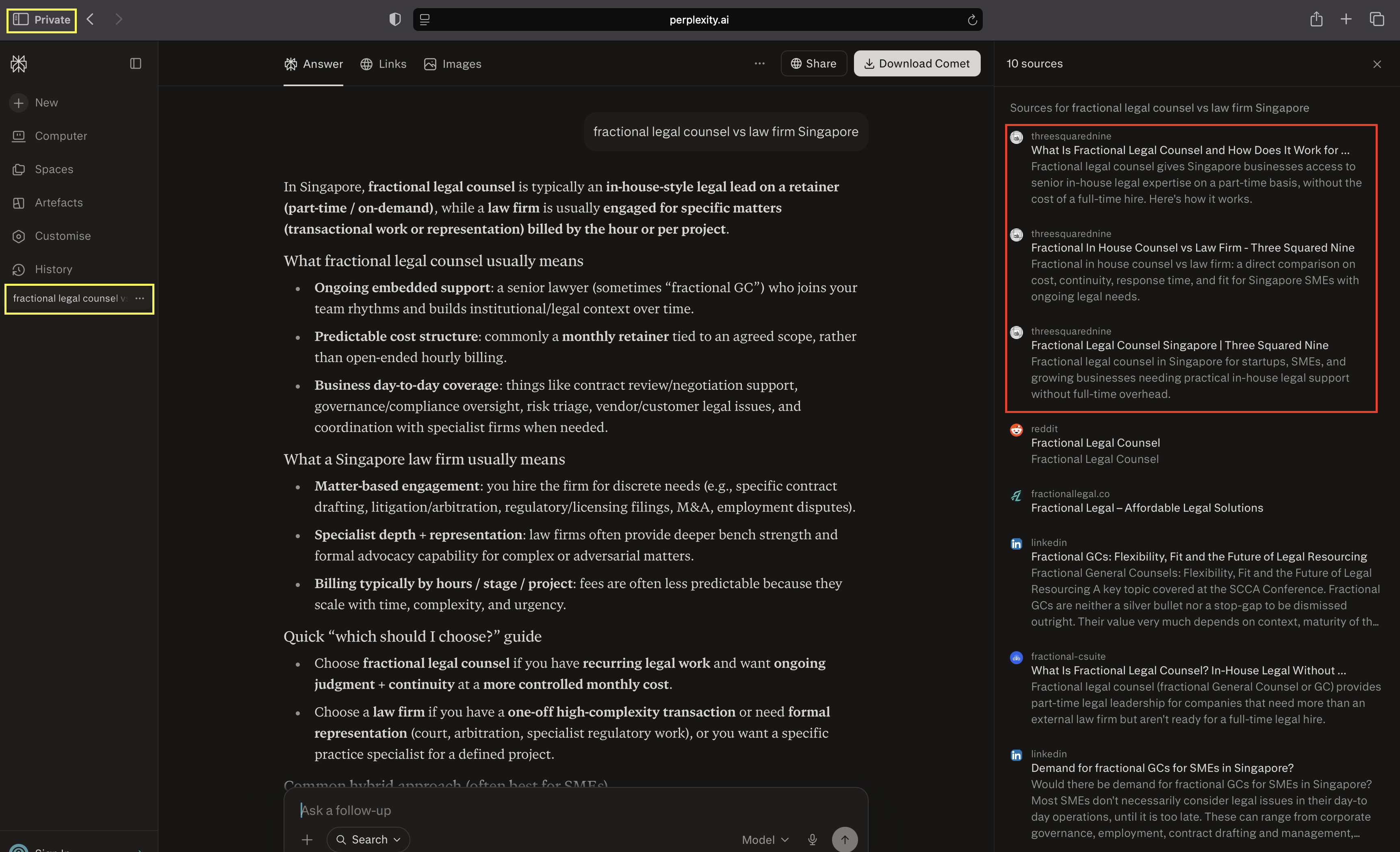Switch to the Answer tab
Screen dimensions: 1400x852
(x=314, y=64)
